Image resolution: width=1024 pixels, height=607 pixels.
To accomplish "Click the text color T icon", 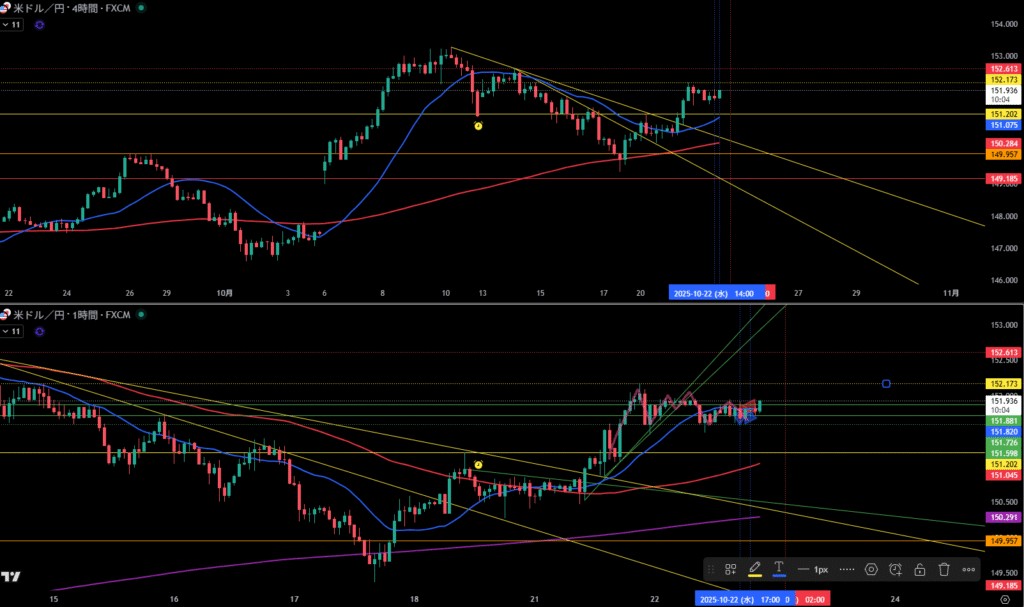I will (779, 569).
